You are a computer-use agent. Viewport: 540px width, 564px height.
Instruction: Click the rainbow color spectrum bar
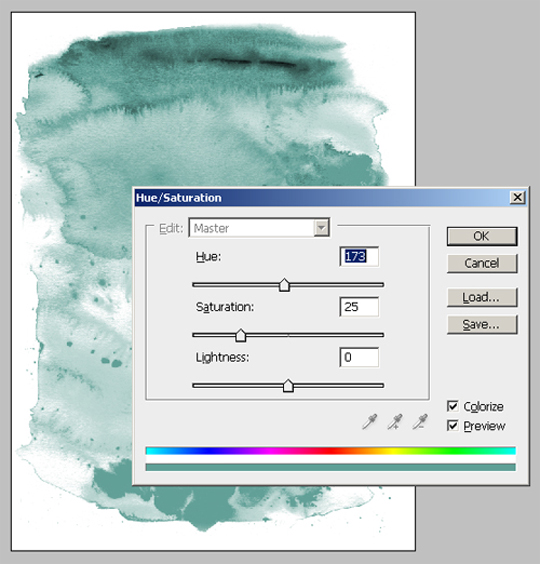tap(331, 451)
